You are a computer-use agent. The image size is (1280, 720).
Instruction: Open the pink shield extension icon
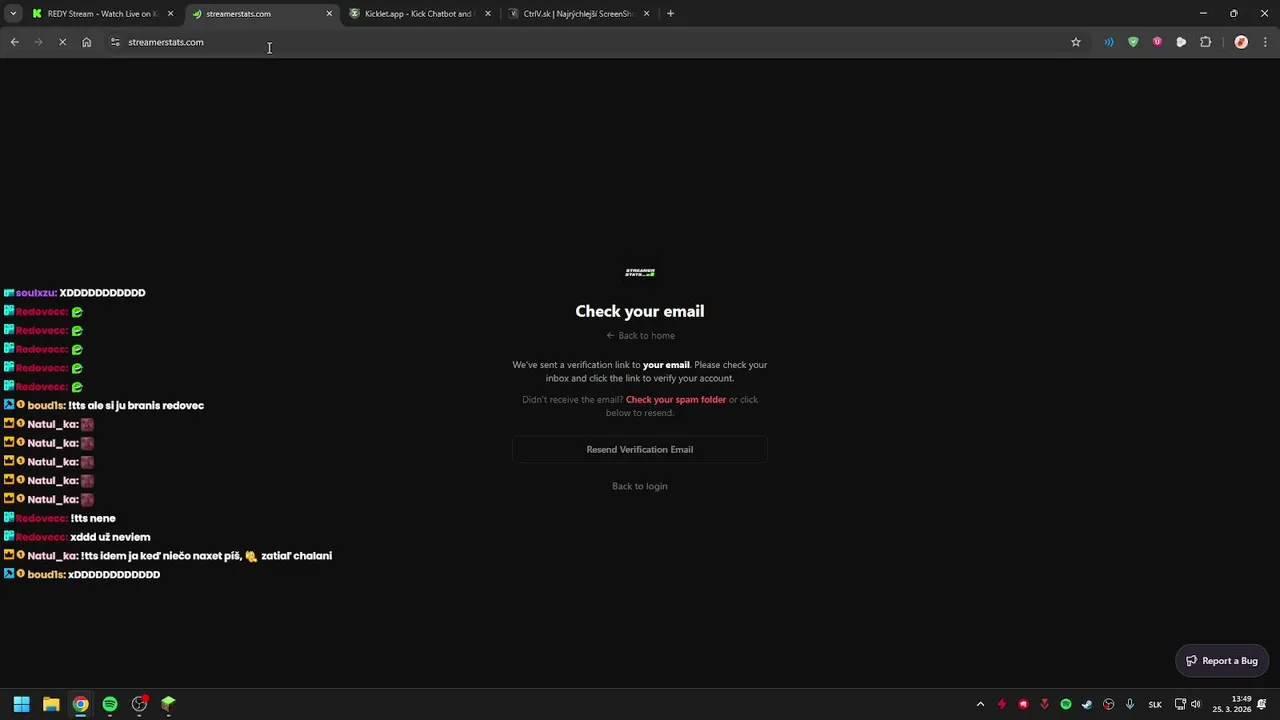[x=1157, y=42]
